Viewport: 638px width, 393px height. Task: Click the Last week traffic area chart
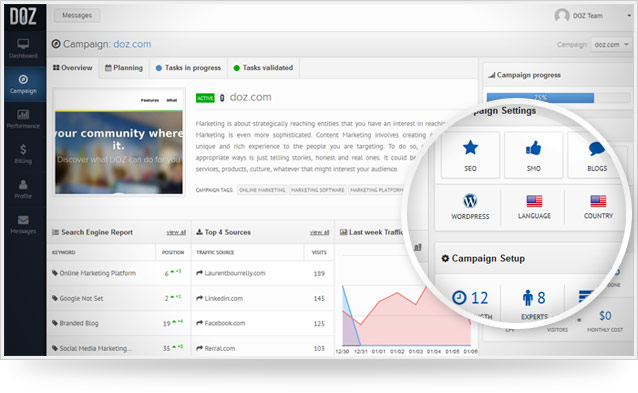point(407,315)
